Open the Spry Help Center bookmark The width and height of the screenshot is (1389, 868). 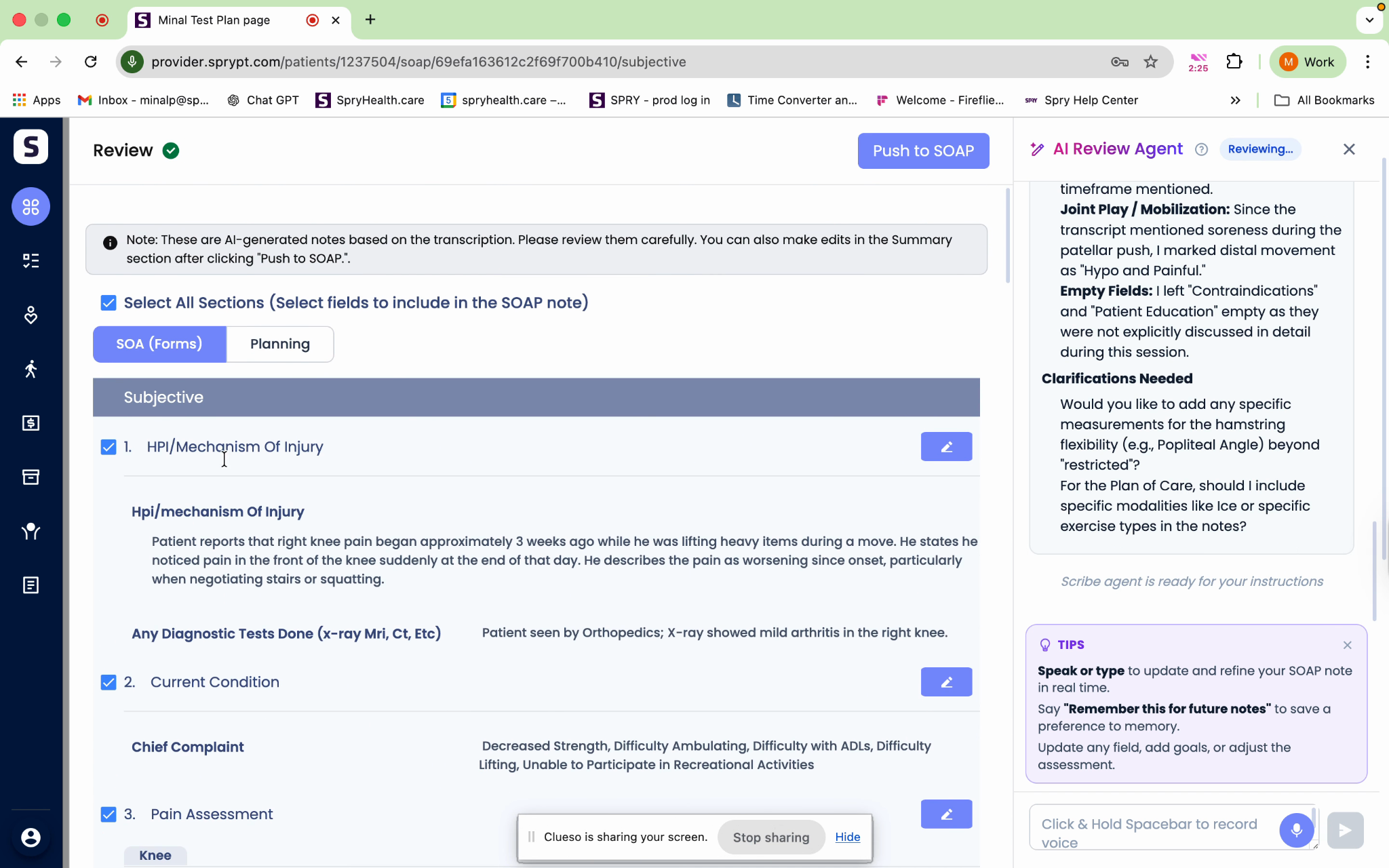coord(1081,100)
